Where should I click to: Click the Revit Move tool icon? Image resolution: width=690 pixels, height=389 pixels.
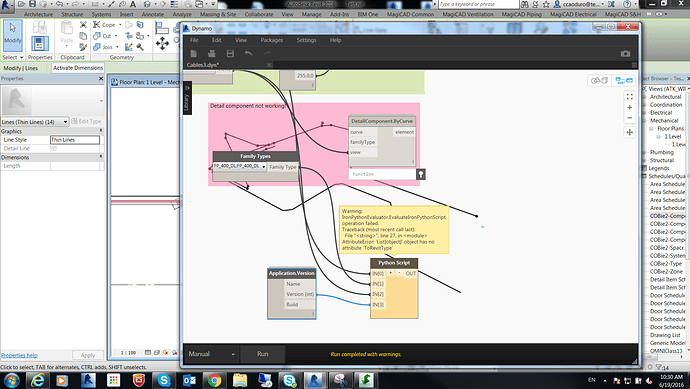point(162,44)
